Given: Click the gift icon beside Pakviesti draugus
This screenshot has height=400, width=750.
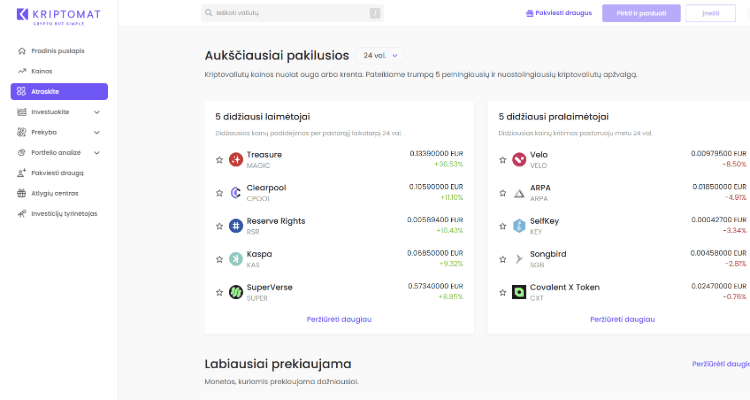Looking at the screenshot, I should (x=529, y=13).
